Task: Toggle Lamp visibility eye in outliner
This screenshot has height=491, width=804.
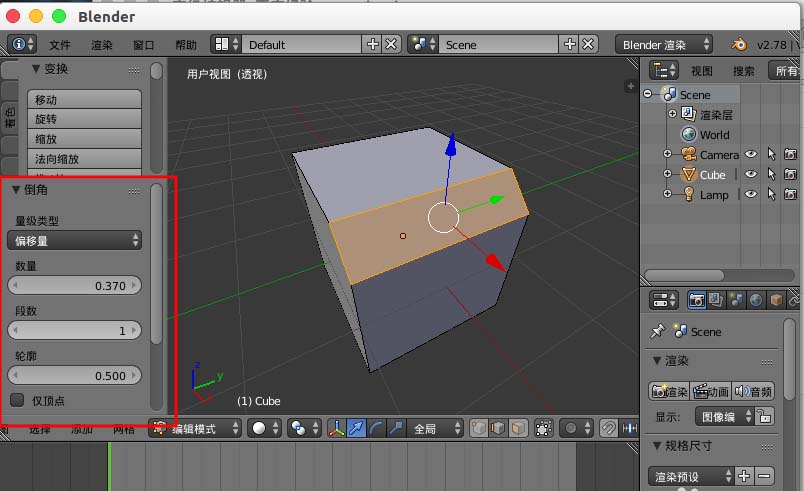Action: coord(751,194)
